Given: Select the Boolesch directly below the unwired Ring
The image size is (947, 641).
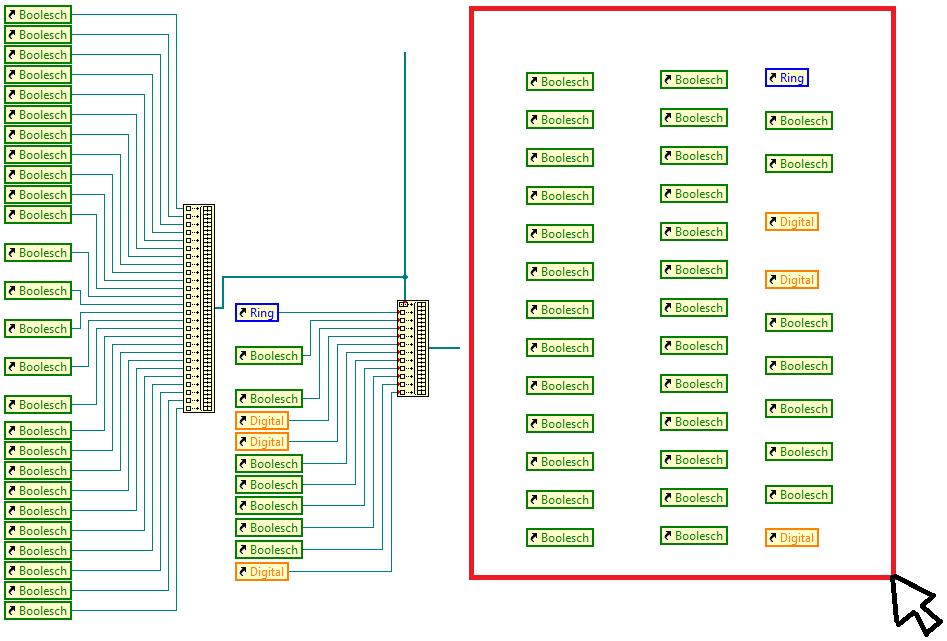Looking at the screenshot, I should pos(798,120).
